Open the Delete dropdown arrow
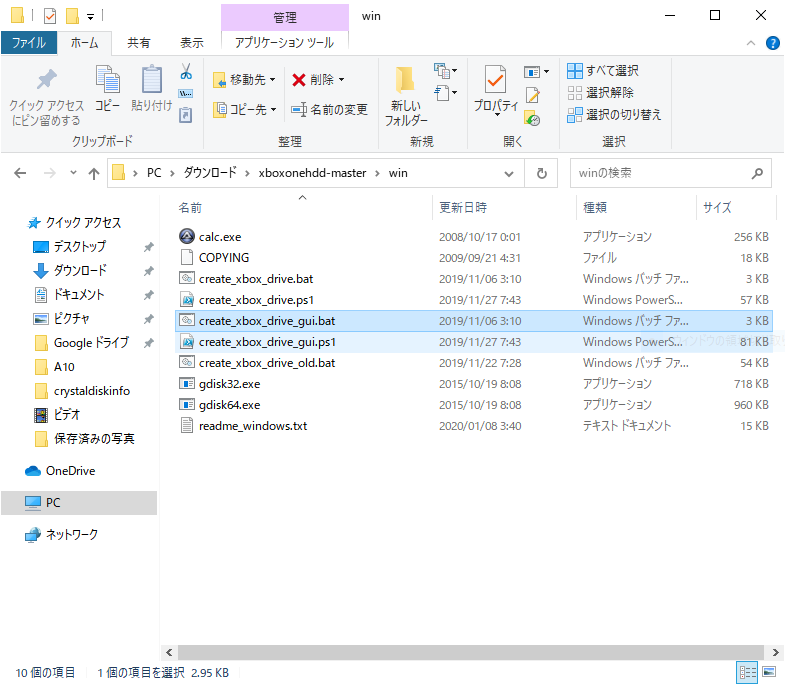785x685 pixels. coord(341,80)
